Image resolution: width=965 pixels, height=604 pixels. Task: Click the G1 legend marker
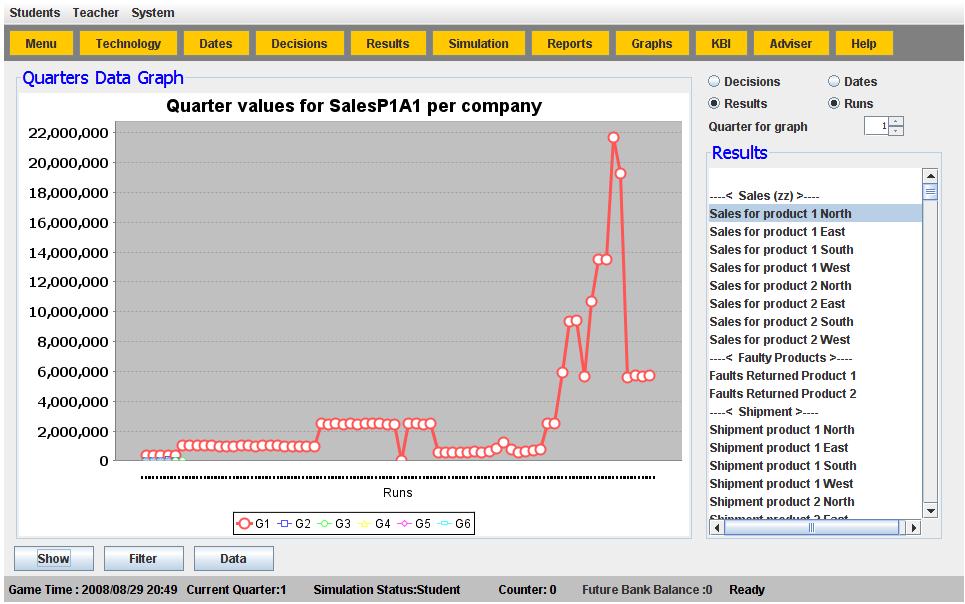click(244, 523)
